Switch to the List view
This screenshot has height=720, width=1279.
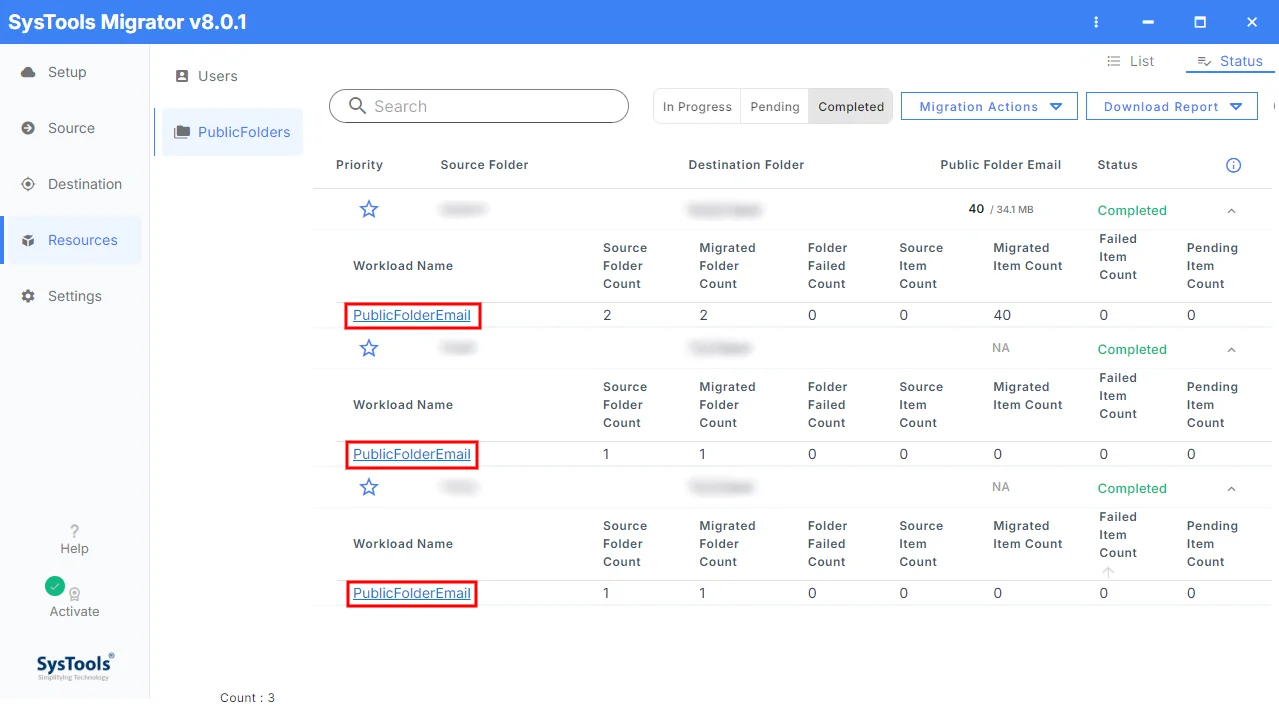click(1130, 61)
